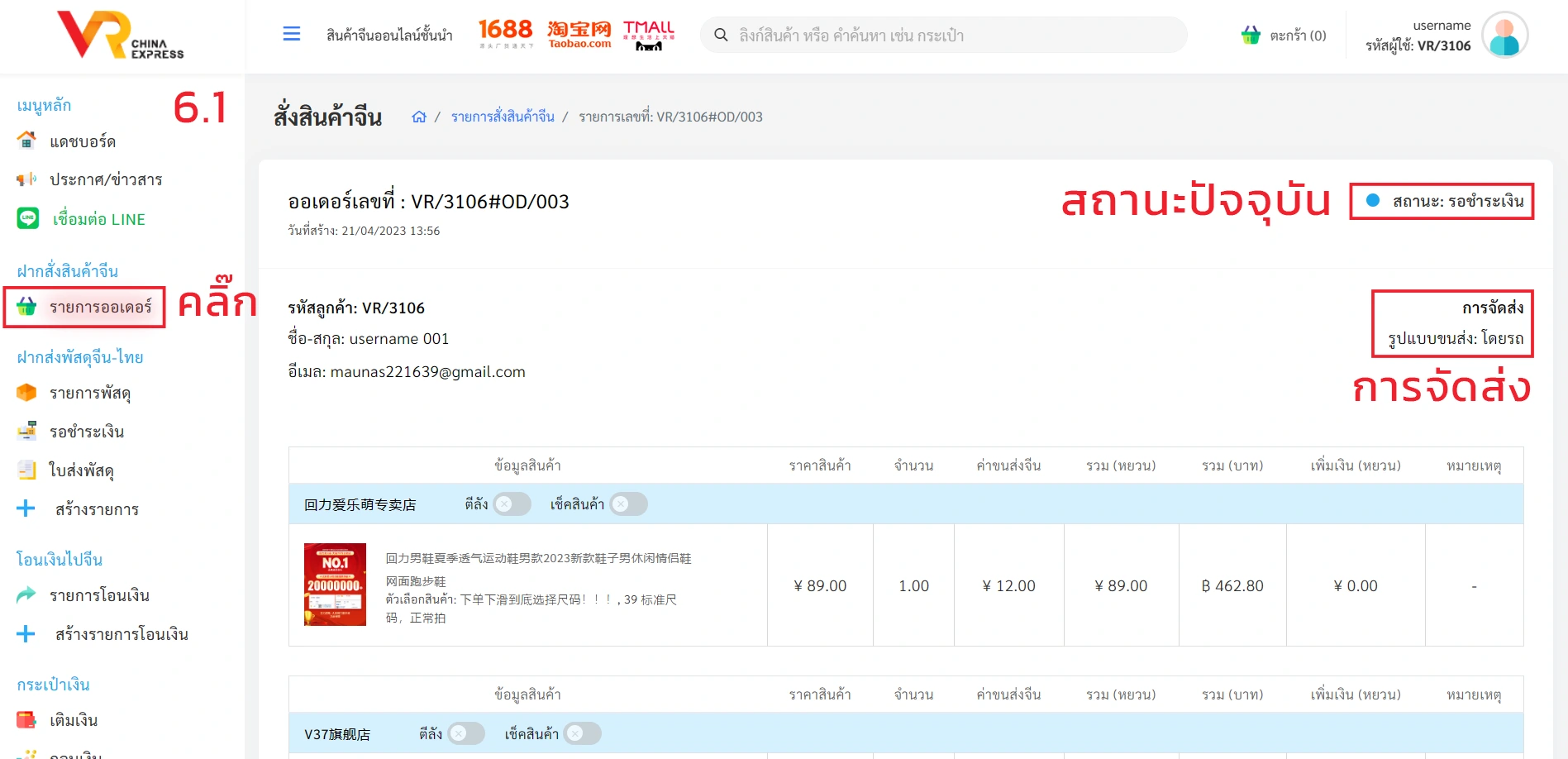1568x759 pixels.
Task: Open the Taobao marketplace logo
Action: (579, 34)
